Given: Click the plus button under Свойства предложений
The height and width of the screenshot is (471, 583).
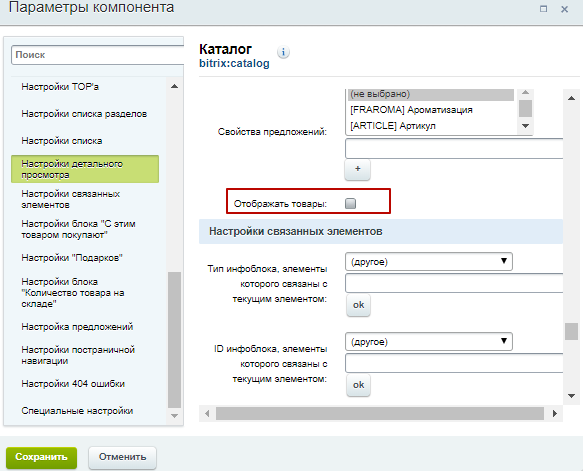Looking at the screenshot, I should (x=357, y=170).
